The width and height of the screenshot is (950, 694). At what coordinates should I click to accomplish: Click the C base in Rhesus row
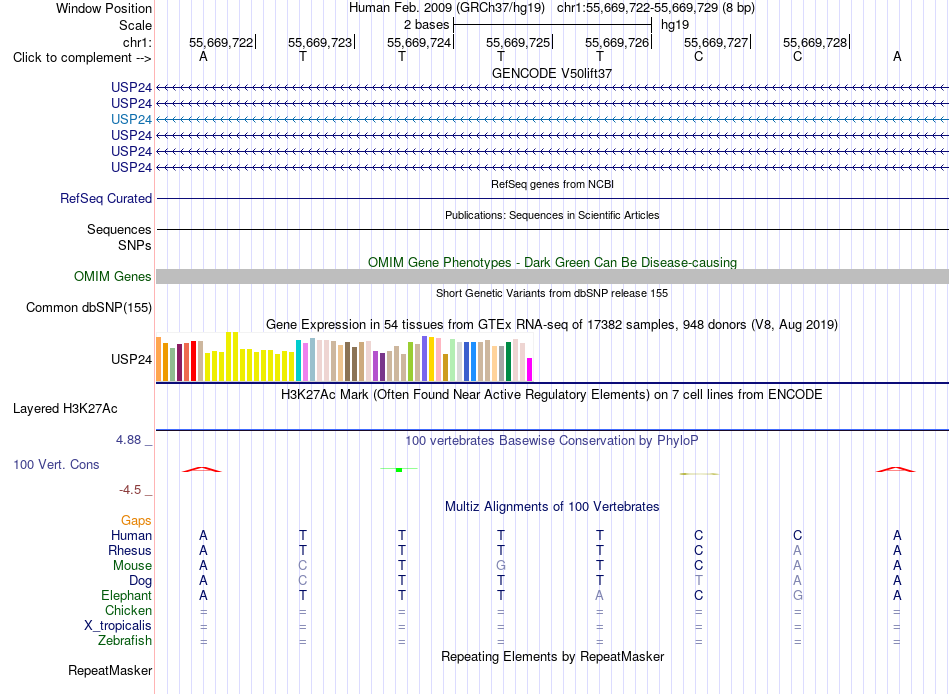[699, 550]
